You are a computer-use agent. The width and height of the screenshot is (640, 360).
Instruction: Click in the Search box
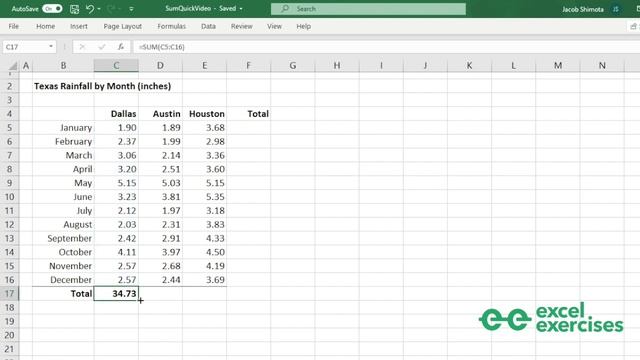click(368, 9)
